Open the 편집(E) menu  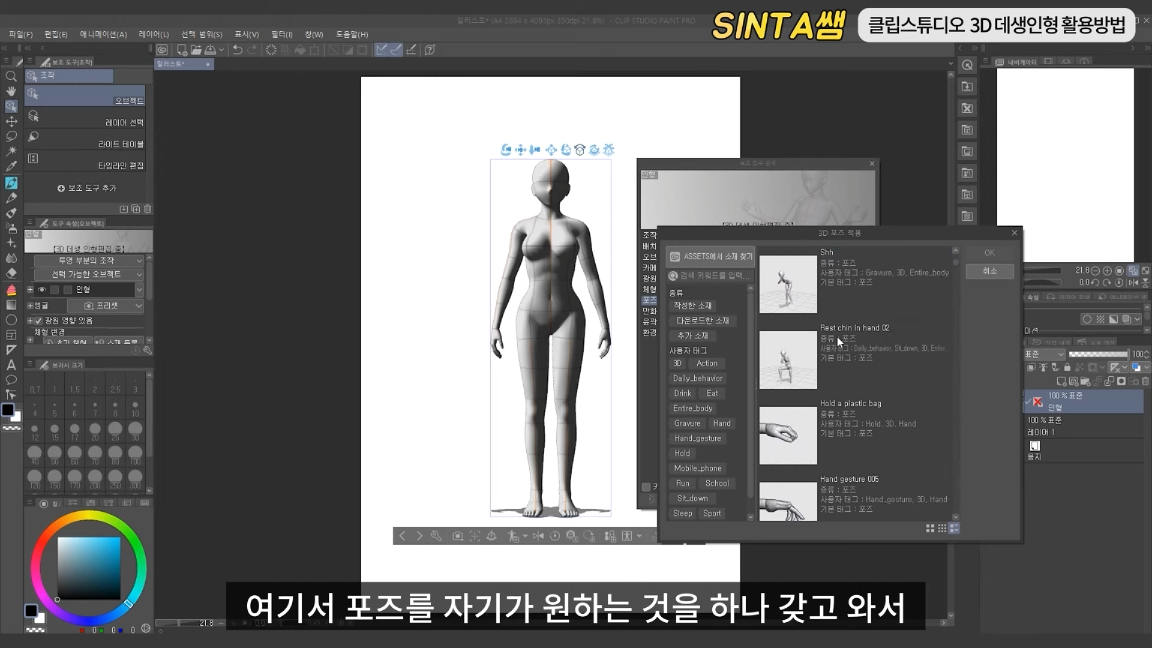point(56,35)
